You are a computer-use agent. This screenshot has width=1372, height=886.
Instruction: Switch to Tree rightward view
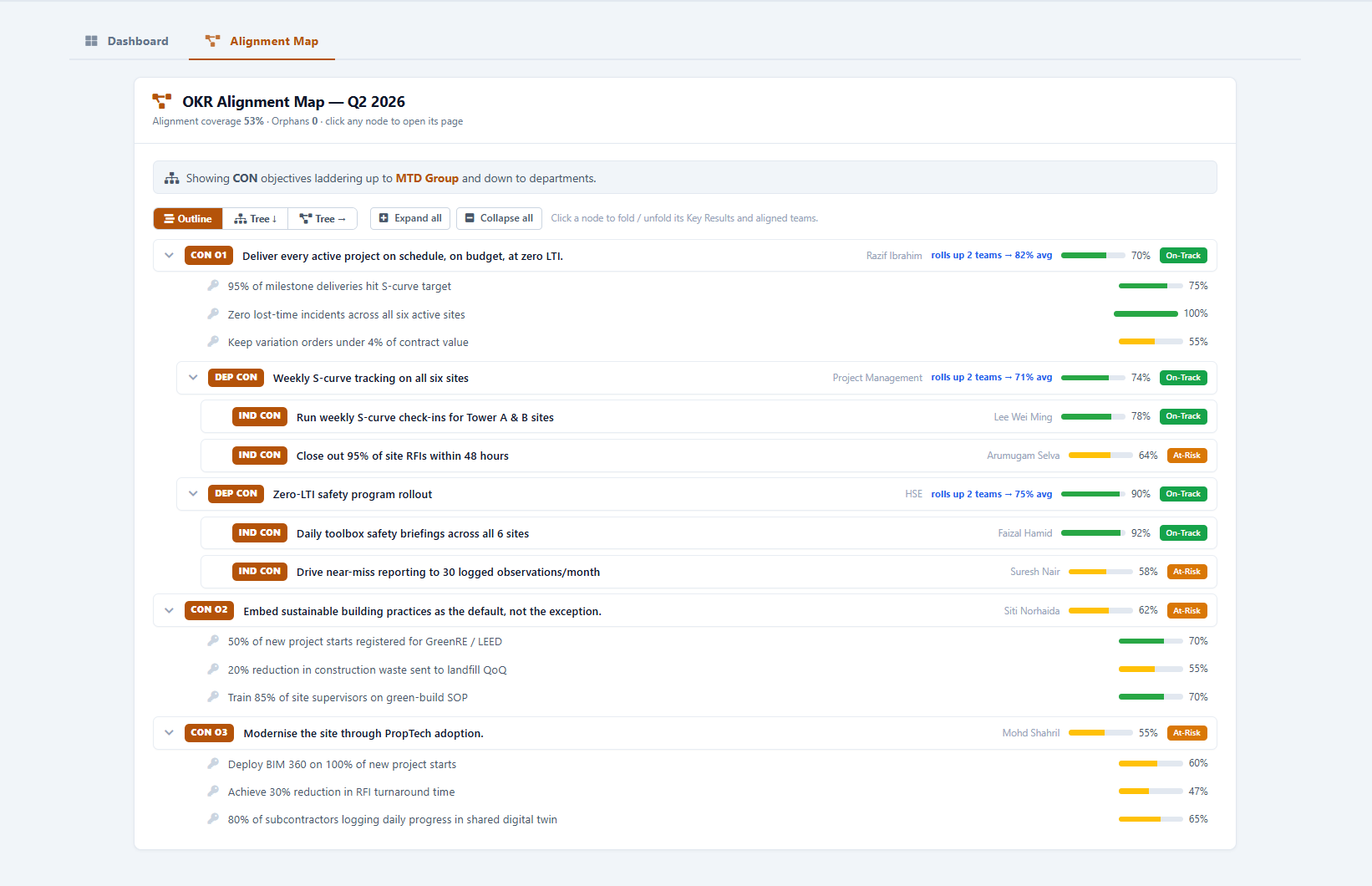point(323,218)
